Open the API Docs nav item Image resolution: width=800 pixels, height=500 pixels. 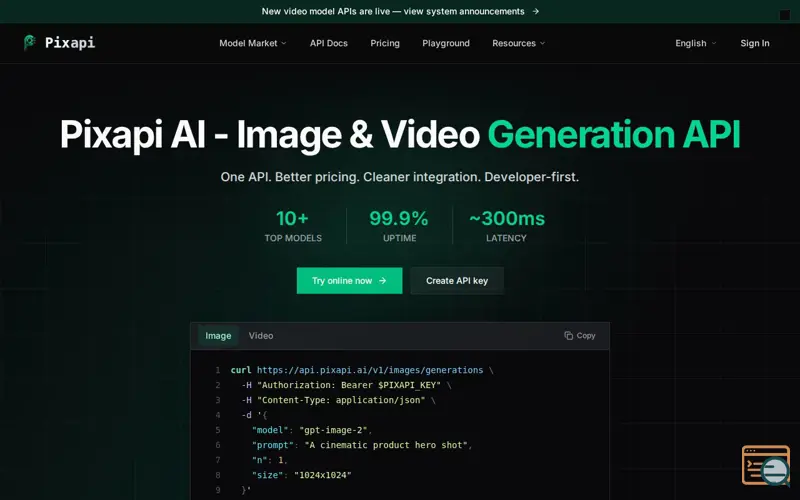tap(329, 43)
